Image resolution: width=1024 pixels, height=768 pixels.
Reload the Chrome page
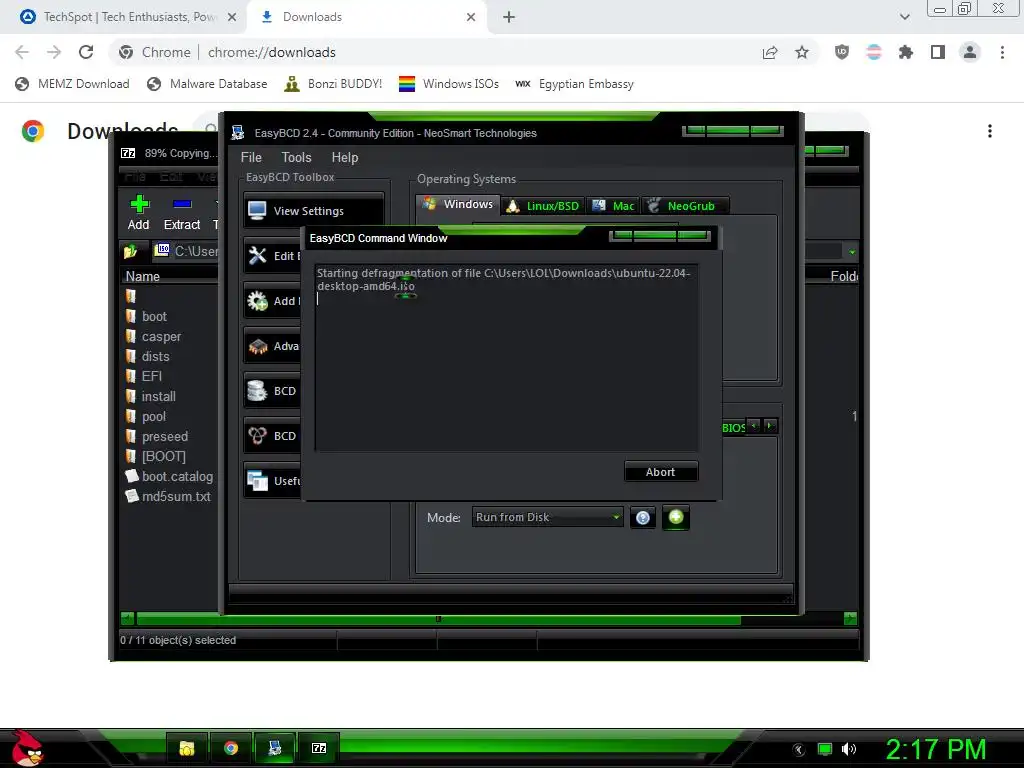[86, 52]
